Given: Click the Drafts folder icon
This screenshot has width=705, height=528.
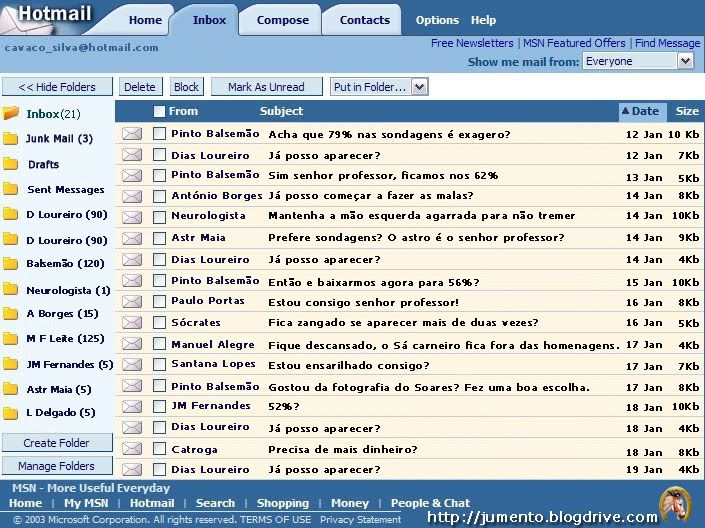Looking at the screenshot, I should coord(10,164).
